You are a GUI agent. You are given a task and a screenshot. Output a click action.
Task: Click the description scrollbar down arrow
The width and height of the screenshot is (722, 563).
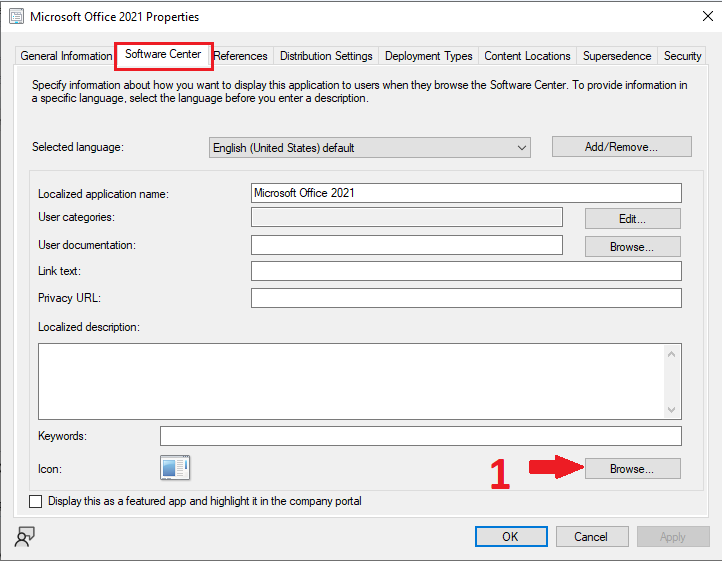coord(672,410)
